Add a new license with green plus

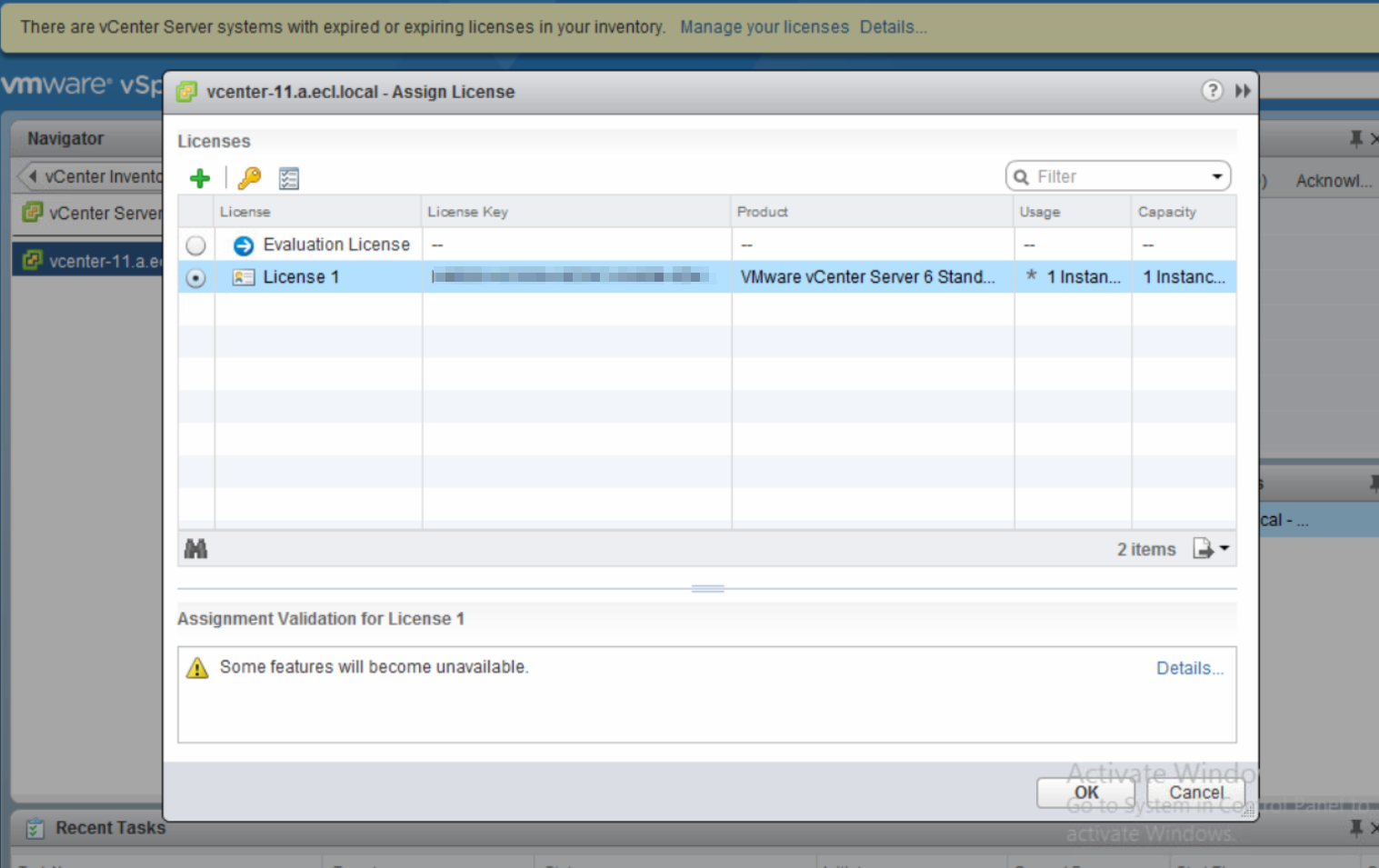pyautogui.click(x=200, y=178)
